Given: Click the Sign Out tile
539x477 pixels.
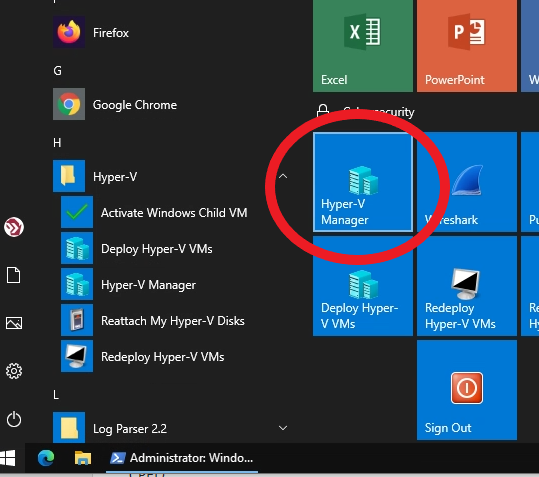Looking at the screenshot, I should 466,390.
